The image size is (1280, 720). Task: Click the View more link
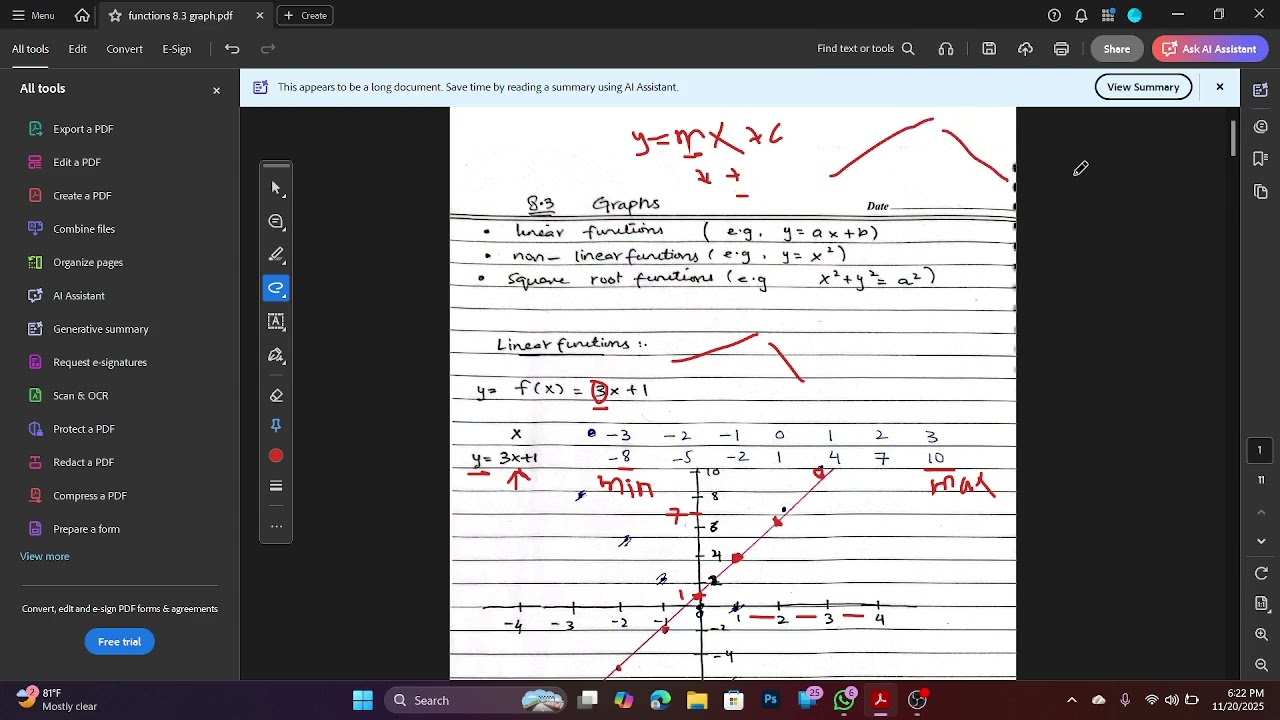(45, 557)
